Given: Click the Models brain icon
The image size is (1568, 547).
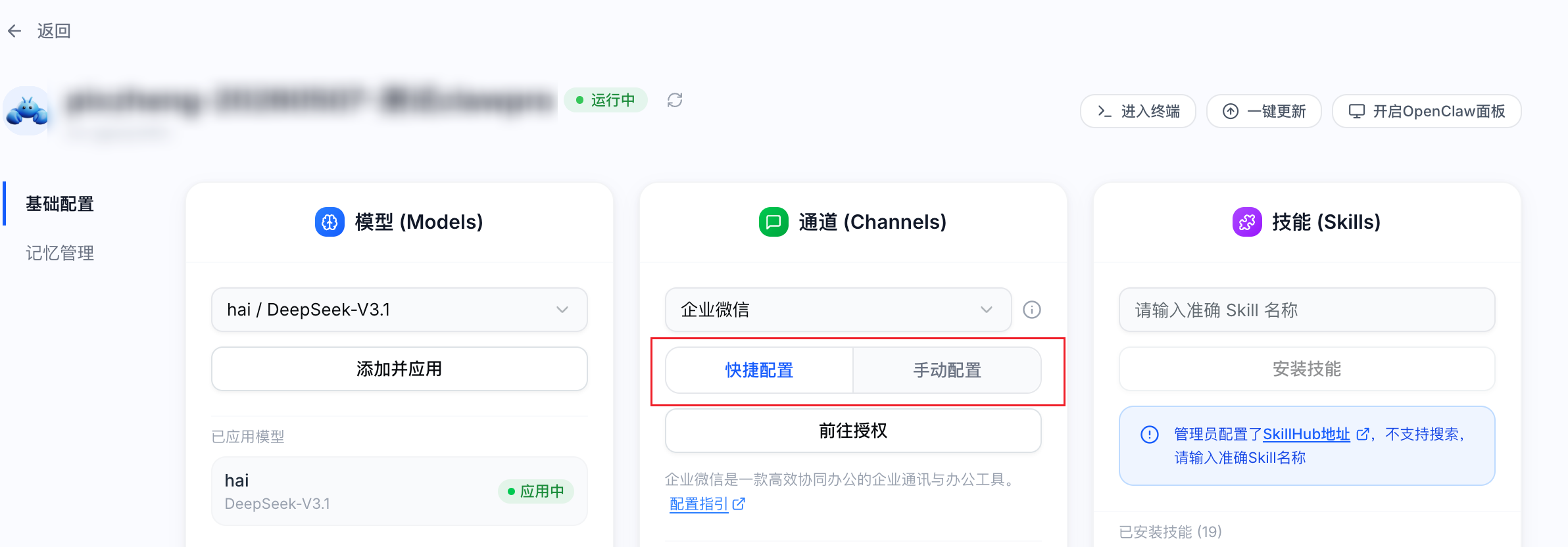Looking at the screenshot, I should point(330,222).
